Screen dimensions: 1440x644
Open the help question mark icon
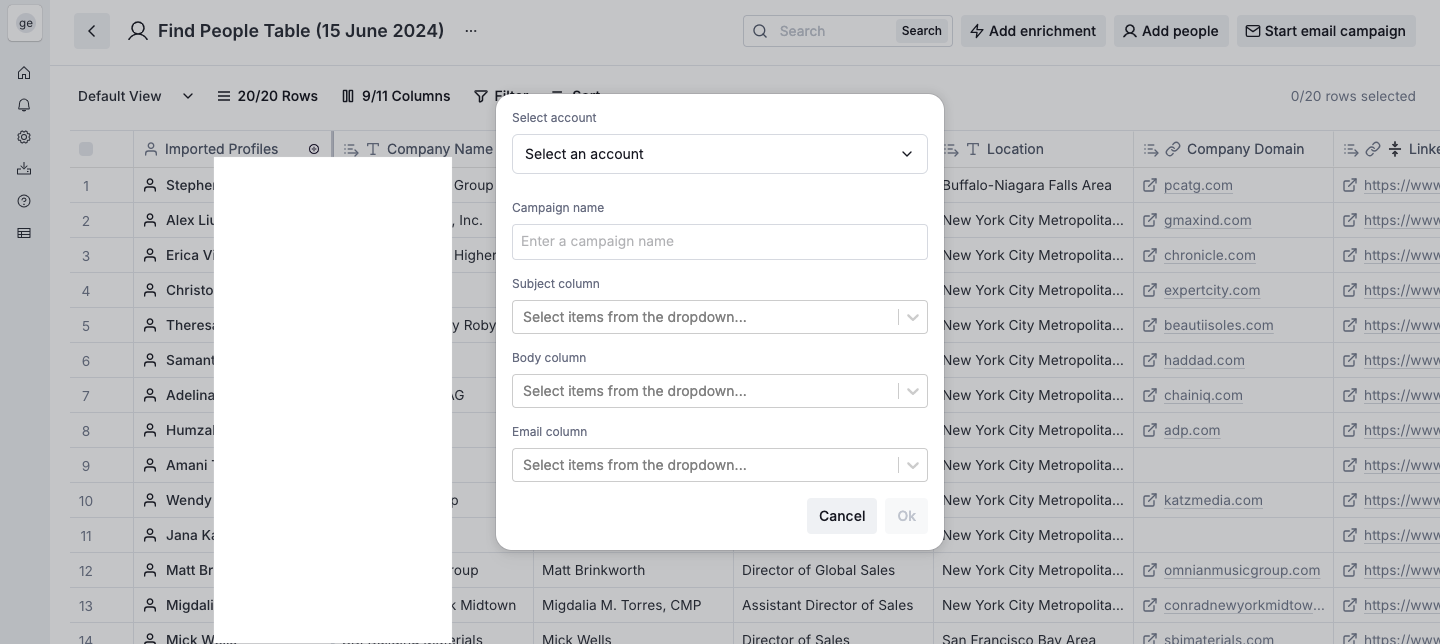tap(24, 201)
